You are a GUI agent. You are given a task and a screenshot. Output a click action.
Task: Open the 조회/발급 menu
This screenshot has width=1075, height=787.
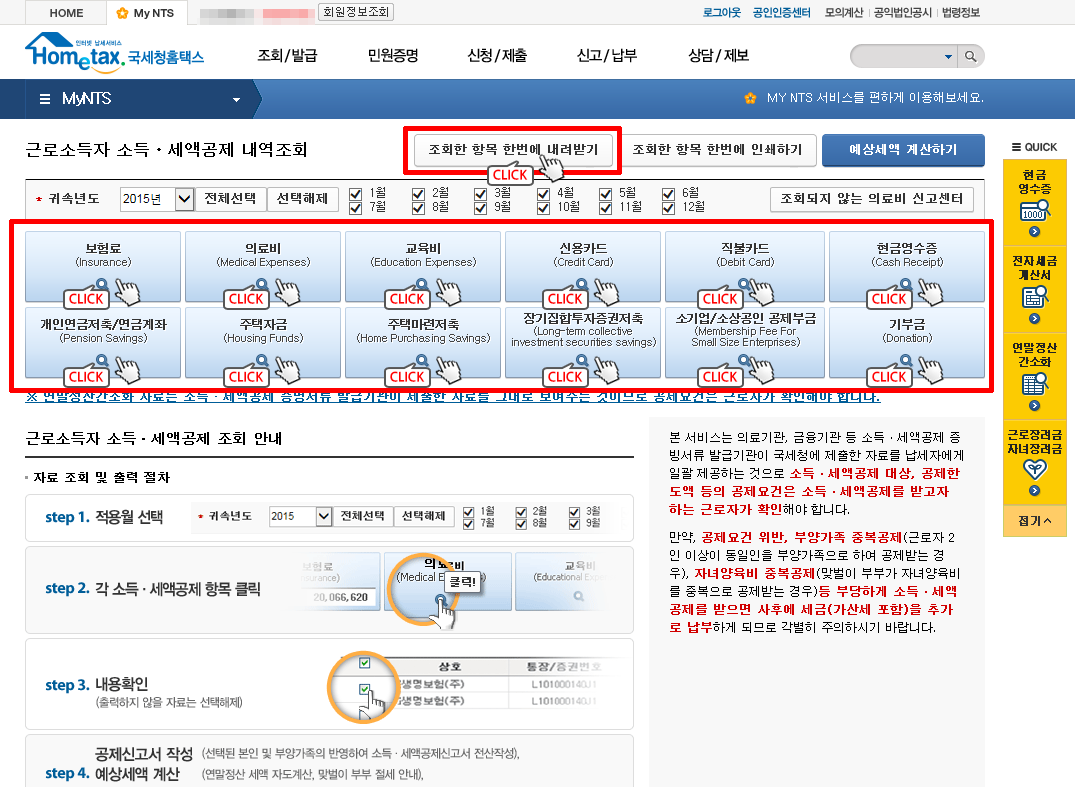pyautogui.click(x=287, y=56)
